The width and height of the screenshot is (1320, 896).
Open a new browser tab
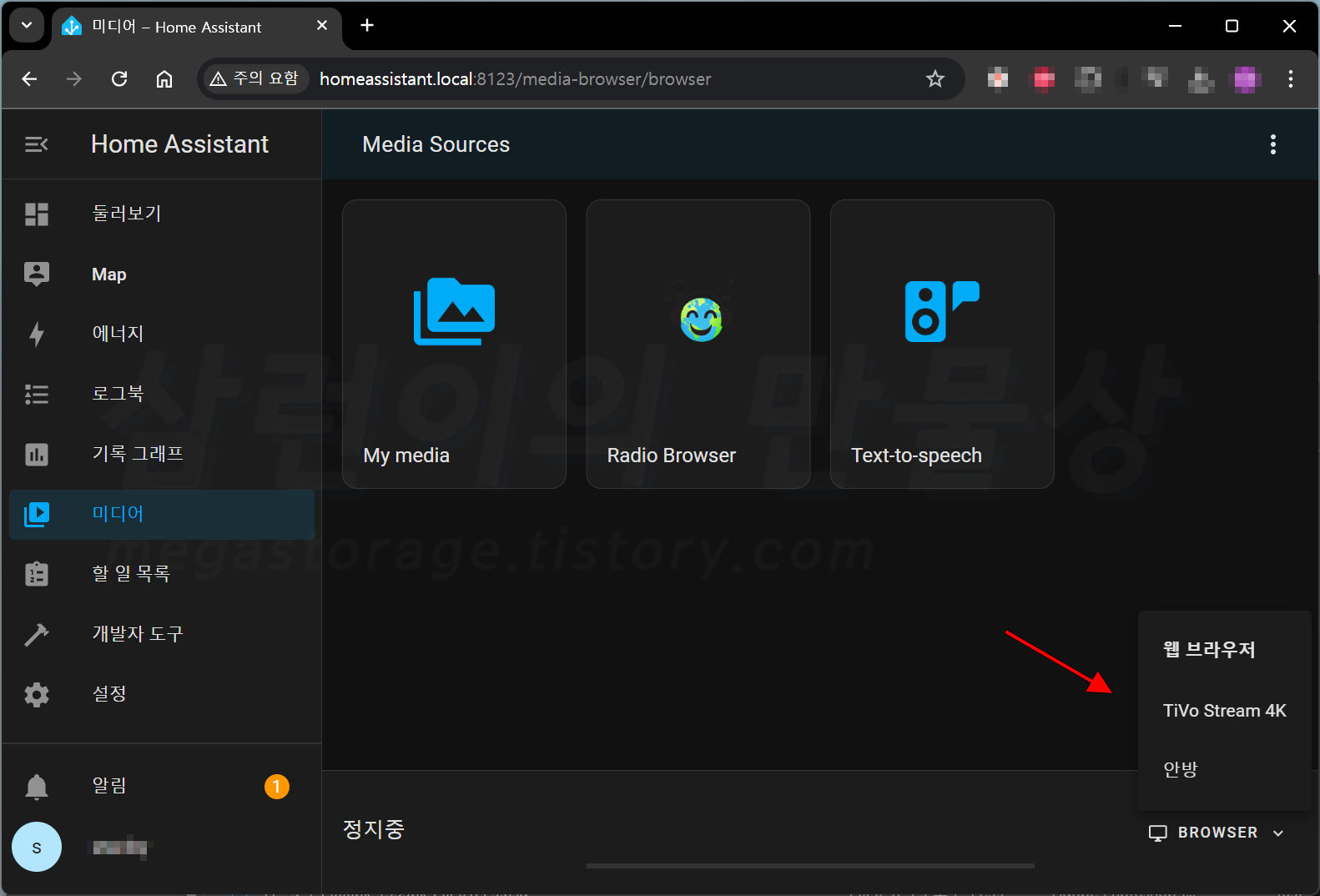[x=367, y=26]
